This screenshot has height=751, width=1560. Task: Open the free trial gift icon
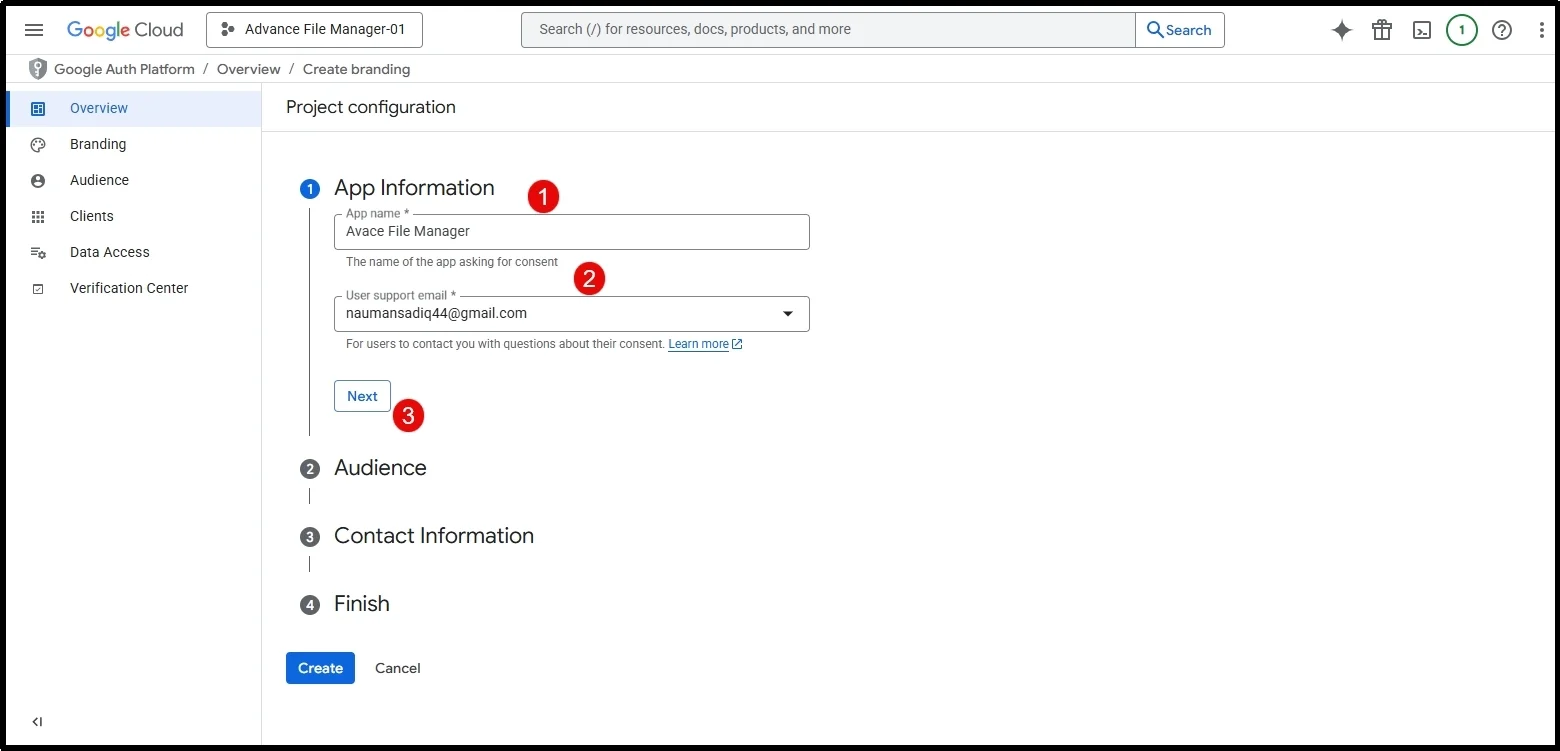pyautogui.click(x=1382, y=30)
